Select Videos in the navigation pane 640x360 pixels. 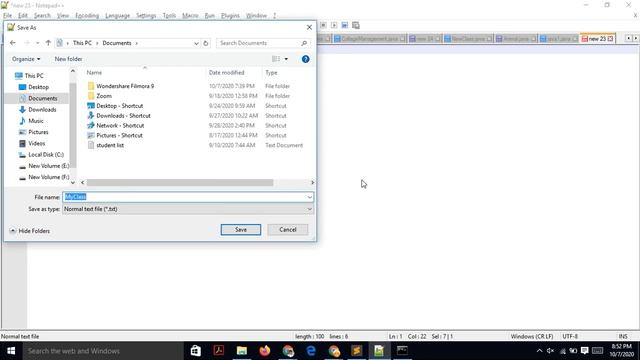click(37, 143)
